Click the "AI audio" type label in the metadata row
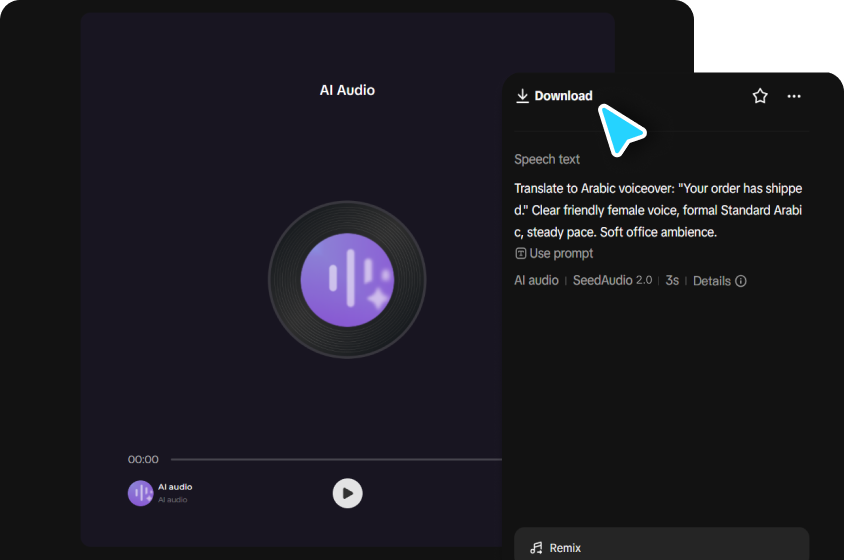The height and width of the screenshot is (560, 844). 536,281
